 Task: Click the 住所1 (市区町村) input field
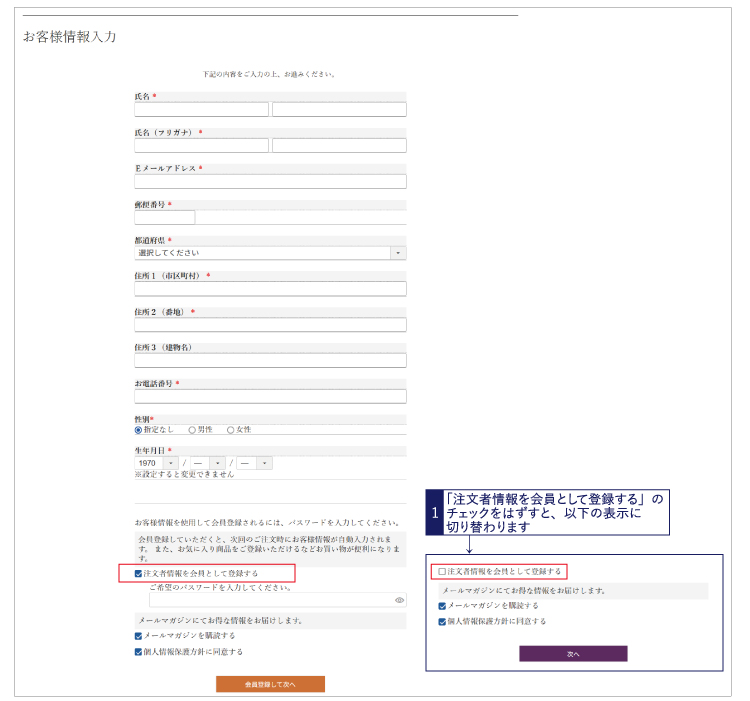[270, 289]
